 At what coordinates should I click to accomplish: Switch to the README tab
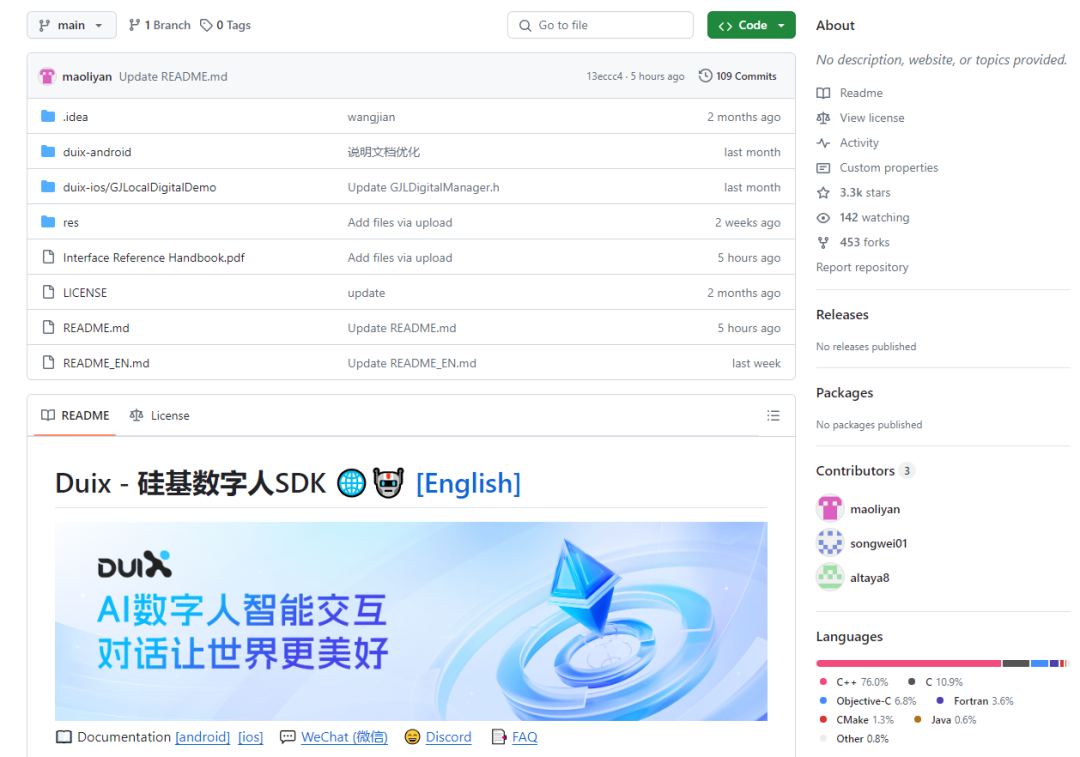tap(75, 415)
